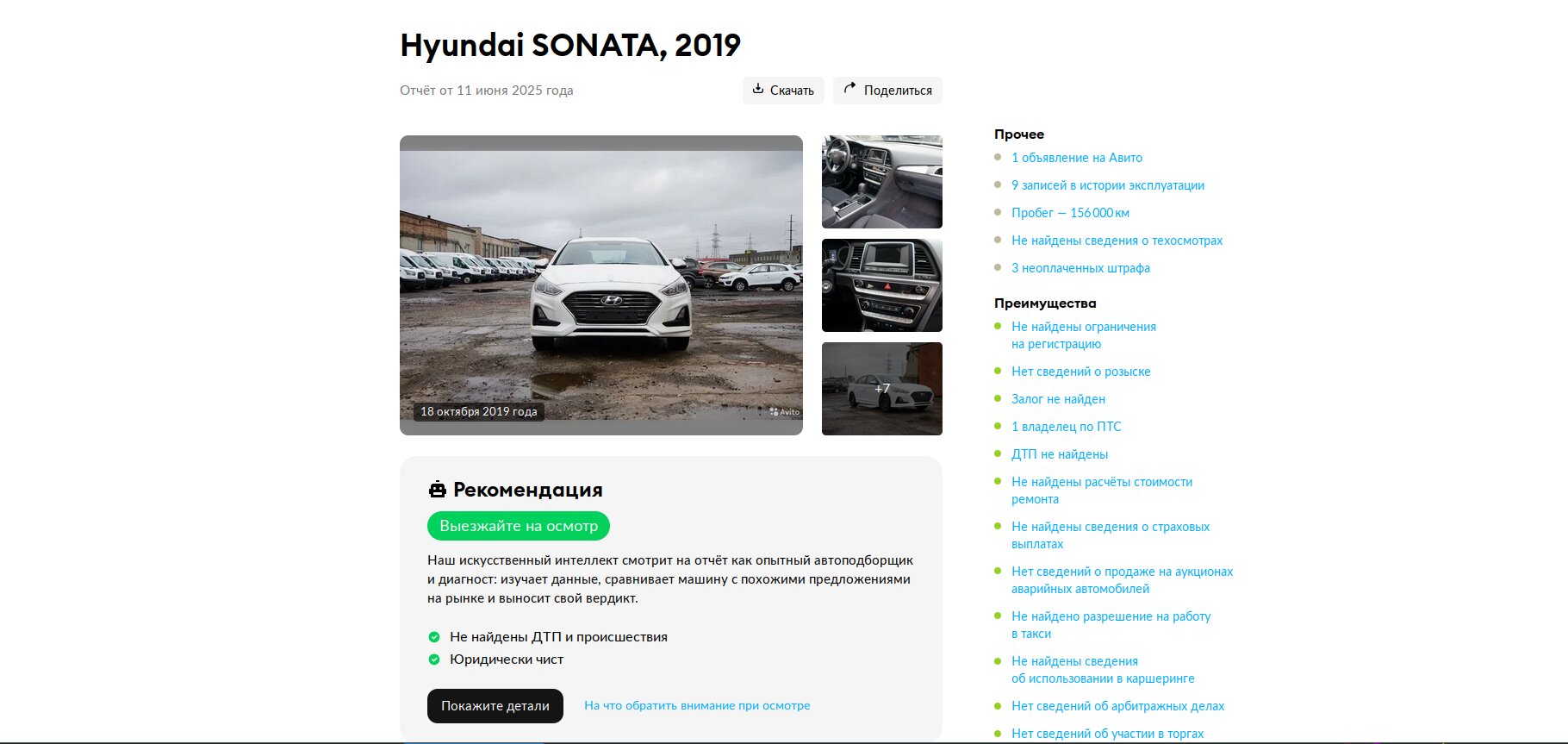This screenshot has height=744, width=1568.
Task: Jump to Залог не найден section
Action: [1058, 399]
